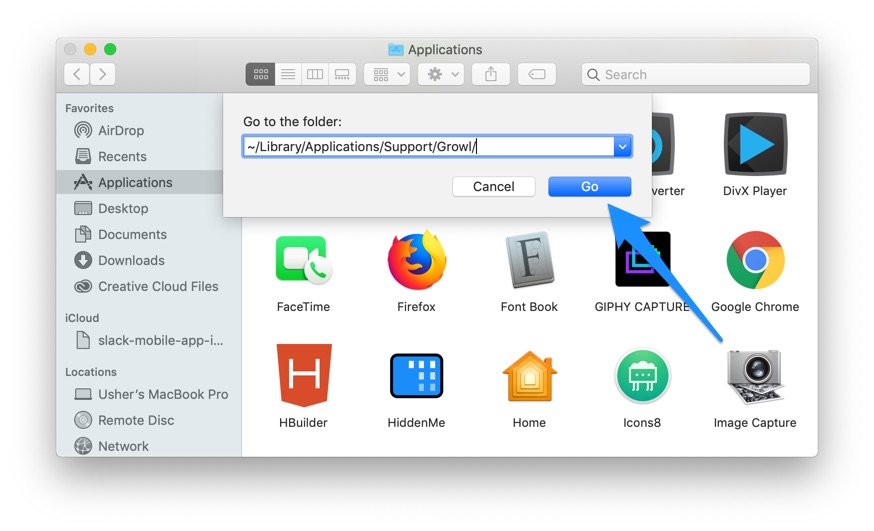This screenshot has height=531, width=874.
Task: Click the Edit Tags toolbar button
Action: [537, 74]
